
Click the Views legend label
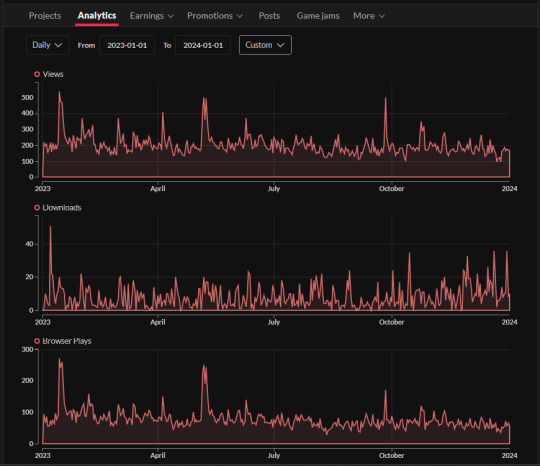click(x=53, y=74)
